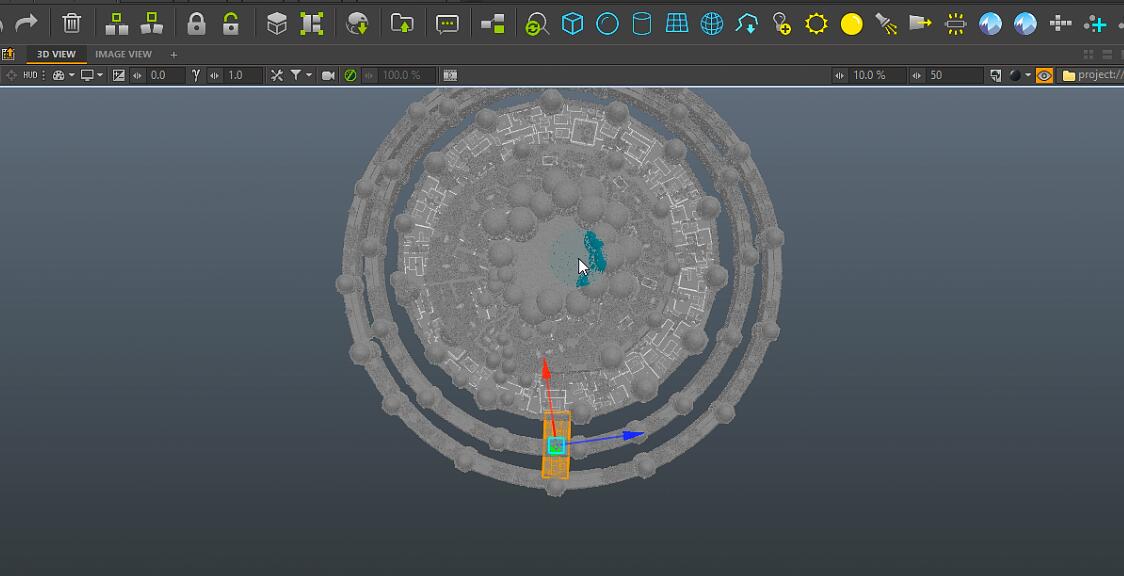Click the filmstrip icon
The width and height of the screenshot is (1124, 576).
pyautogui.click(x=450, y=75)
